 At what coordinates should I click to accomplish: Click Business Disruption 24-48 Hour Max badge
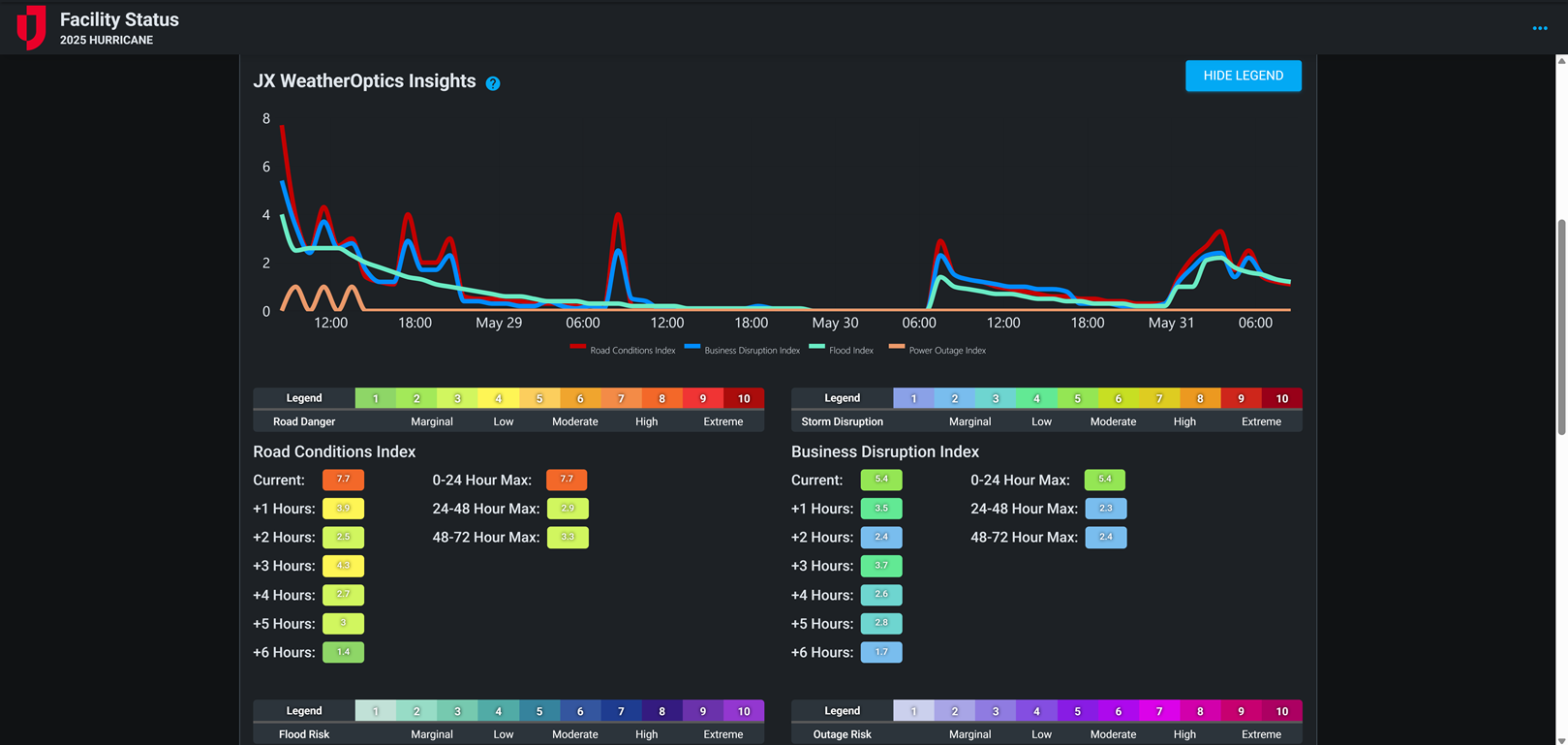pos(1105,509)
